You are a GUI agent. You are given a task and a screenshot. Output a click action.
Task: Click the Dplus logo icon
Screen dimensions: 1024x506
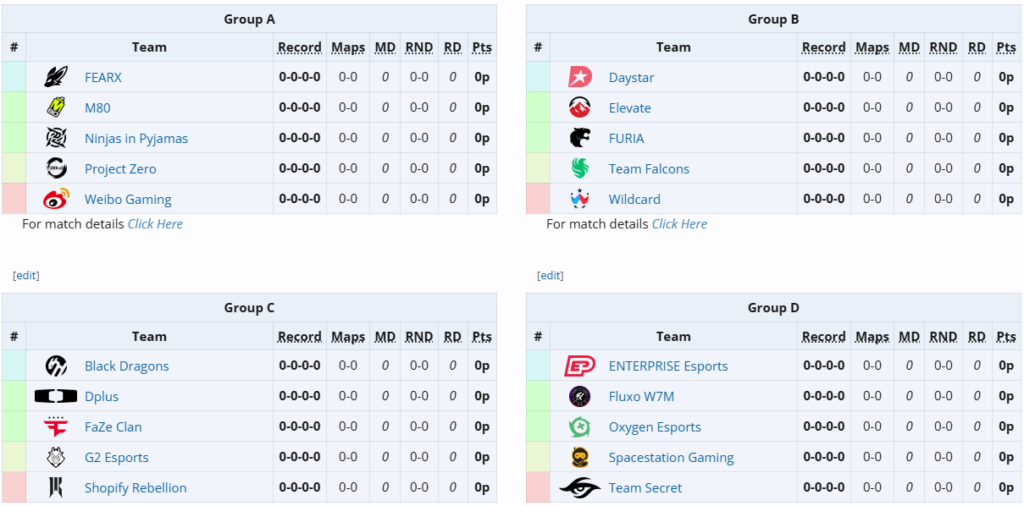point(56,396)
